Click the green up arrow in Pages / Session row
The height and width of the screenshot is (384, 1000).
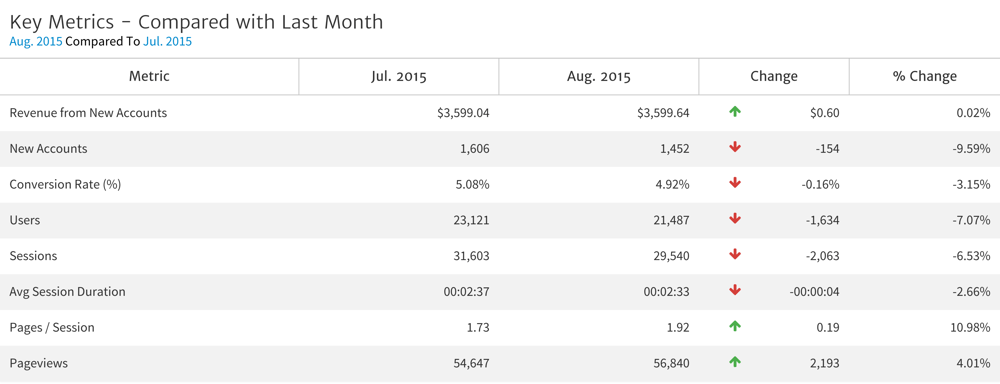[x=735, y=327]
